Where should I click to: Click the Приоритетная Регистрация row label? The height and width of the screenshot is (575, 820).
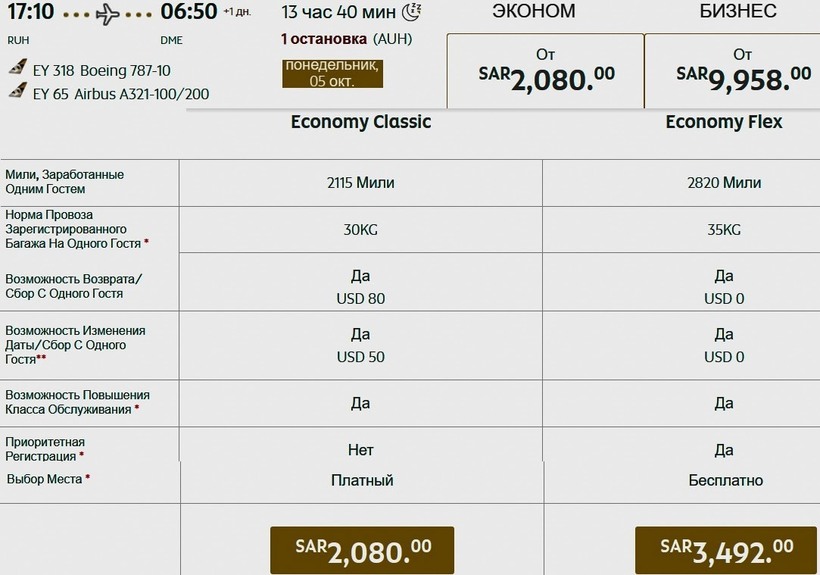coord(46,448)
